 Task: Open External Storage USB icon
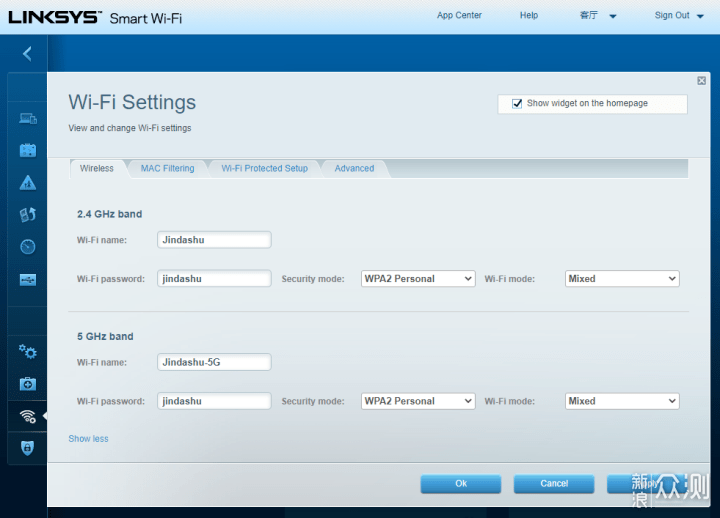[28, 279]
